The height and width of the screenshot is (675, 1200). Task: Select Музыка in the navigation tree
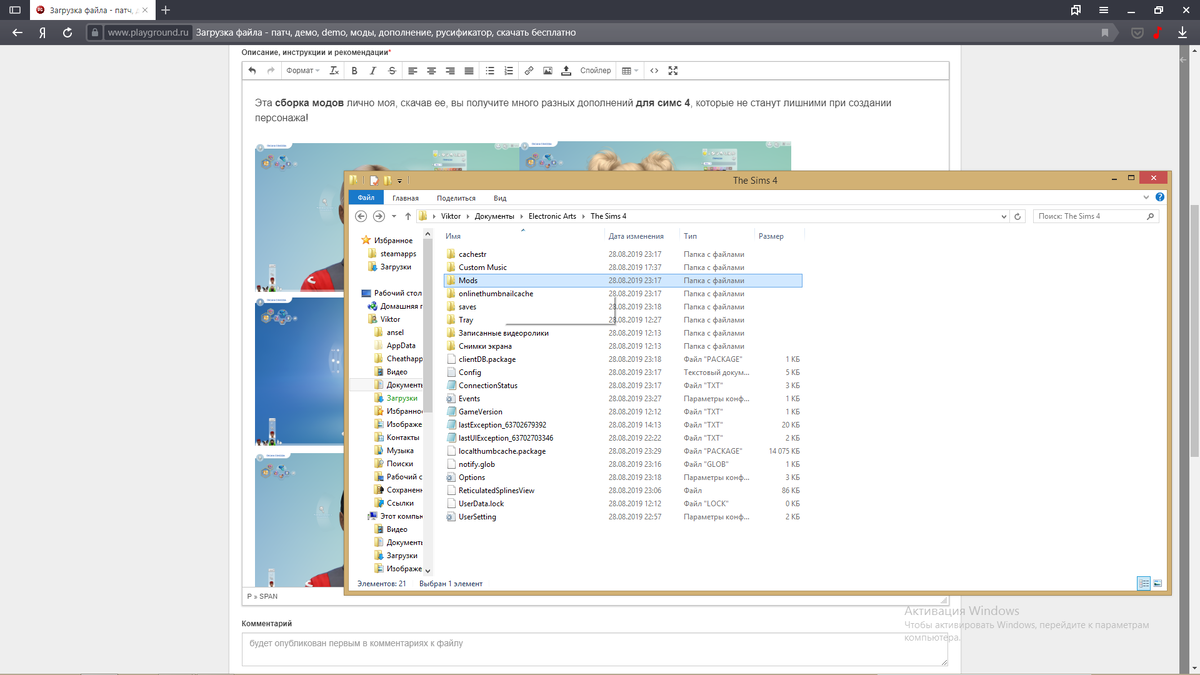(x=400, y=450)
